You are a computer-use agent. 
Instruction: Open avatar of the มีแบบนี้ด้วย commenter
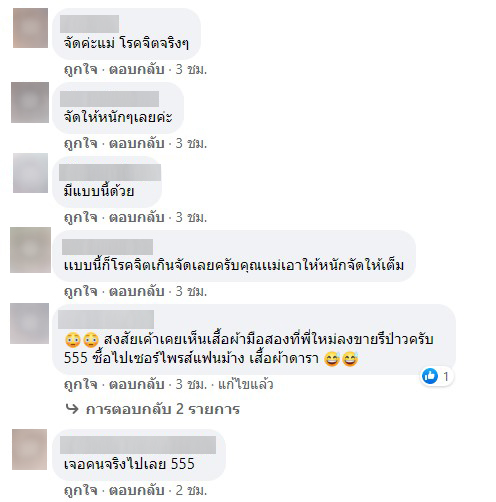pyautogui.click(x=30, y=173)
